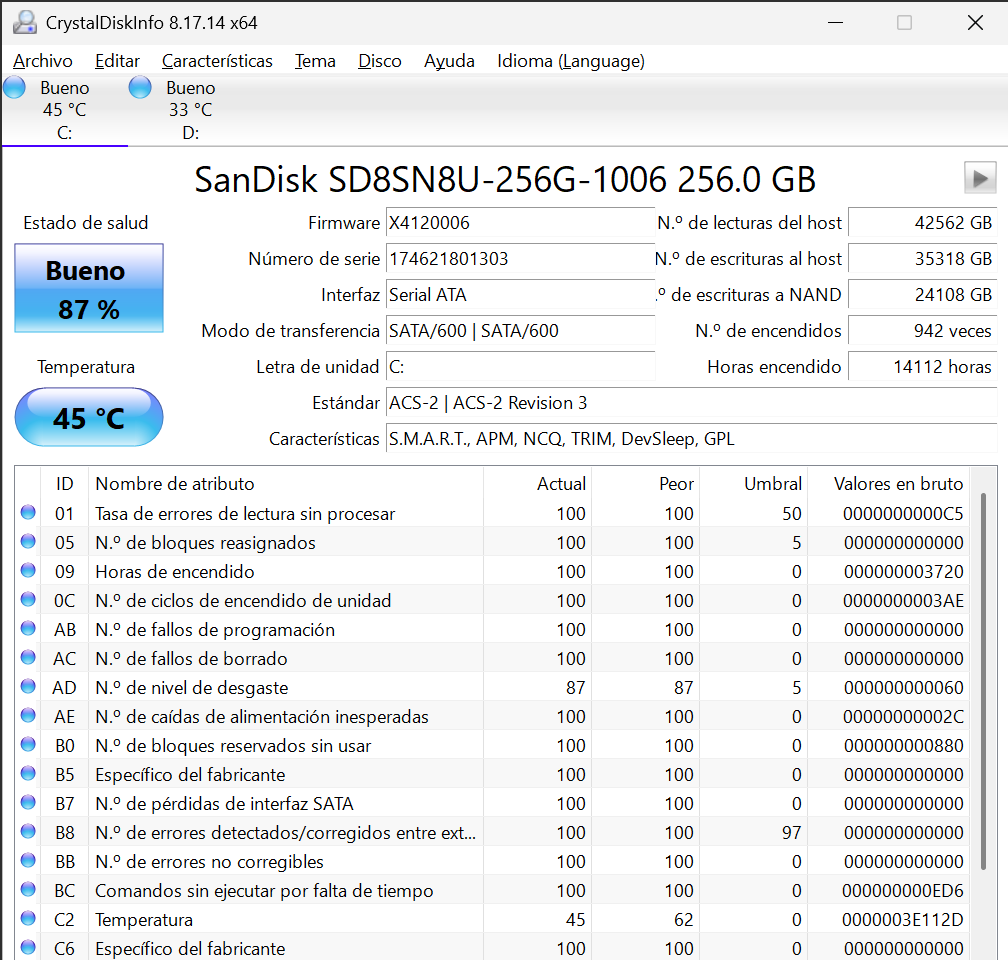The height and width of the screenshot is (960, 1008).
Task: Click status icon for wear level row AD
Action: [28, 688]
